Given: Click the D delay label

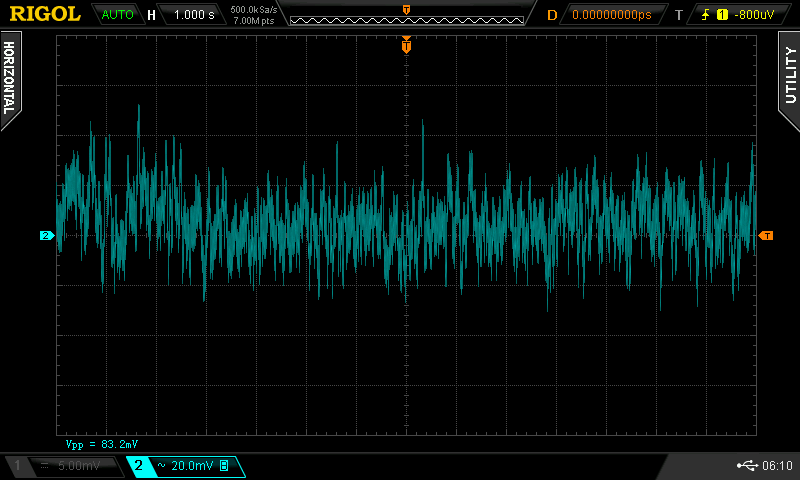Looking at the screenshot, I should click(x=552, y=15).
